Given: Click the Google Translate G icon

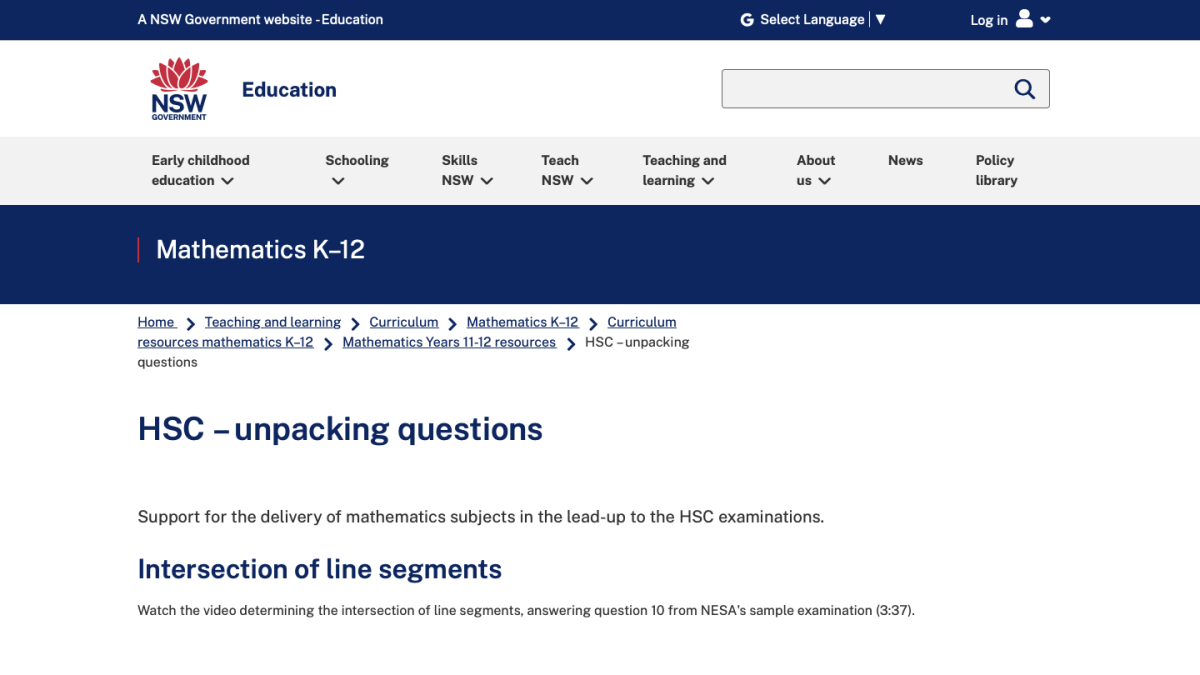Looking at the screenshot, I should pyautogui.click(x=747, y=20).
